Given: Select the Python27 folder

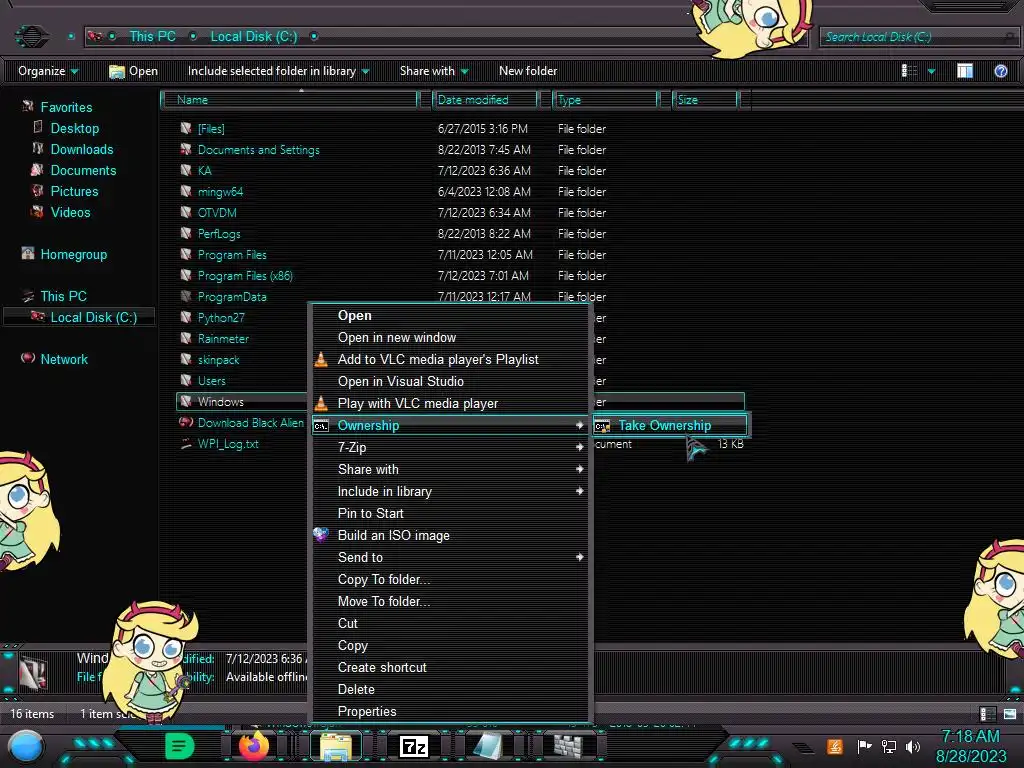Looking at the screenshot, I should [221, 318].
